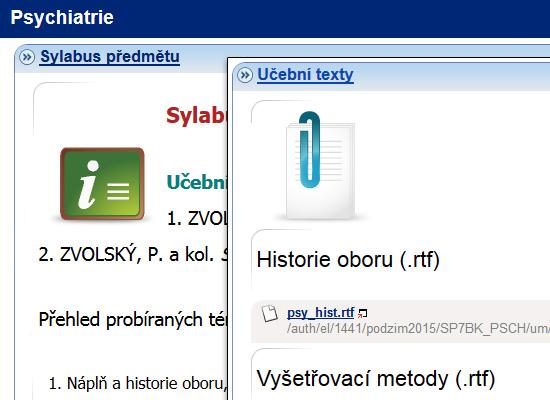Click the Přehled probíraných témat text

(133, 320)
